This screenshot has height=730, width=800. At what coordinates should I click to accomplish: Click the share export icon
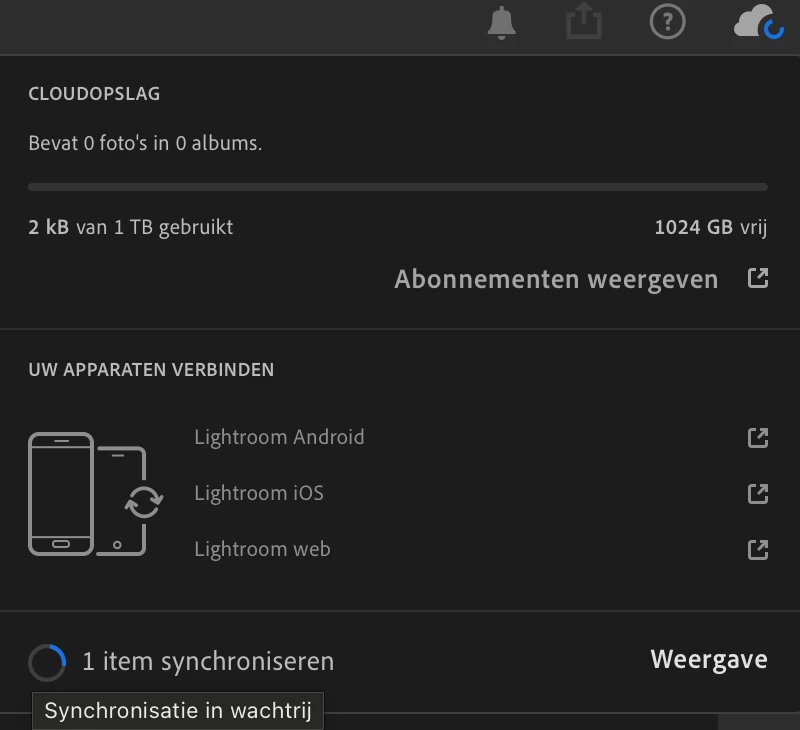584,21
